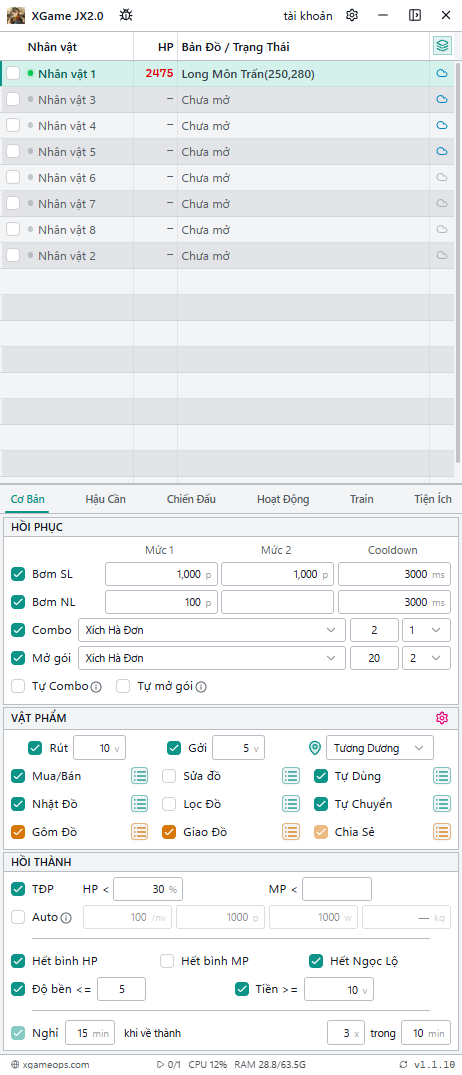
Task: Click the red HP value 2475
Action: coord(159,73)
